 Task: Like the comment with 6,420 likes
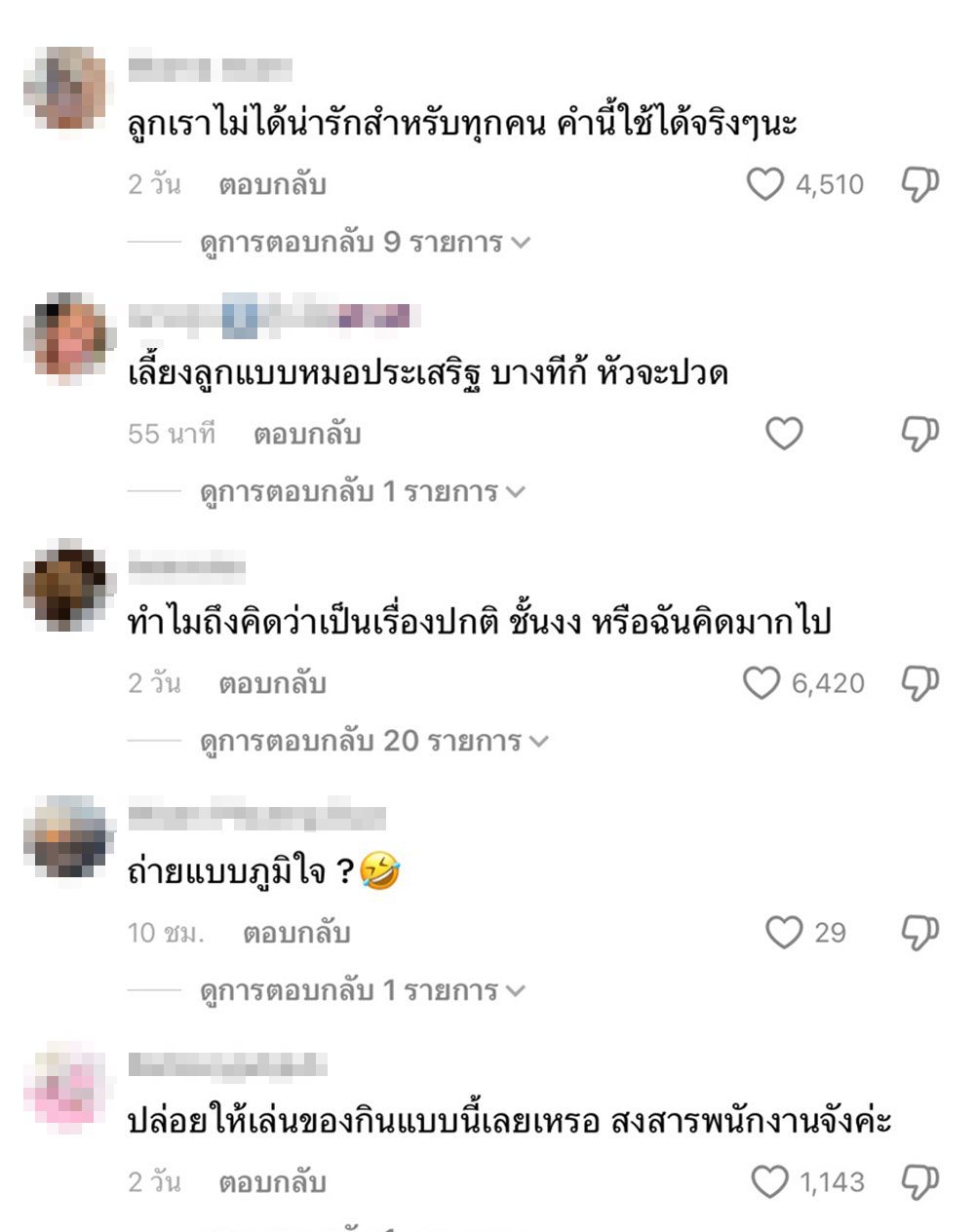coord(761,683)
